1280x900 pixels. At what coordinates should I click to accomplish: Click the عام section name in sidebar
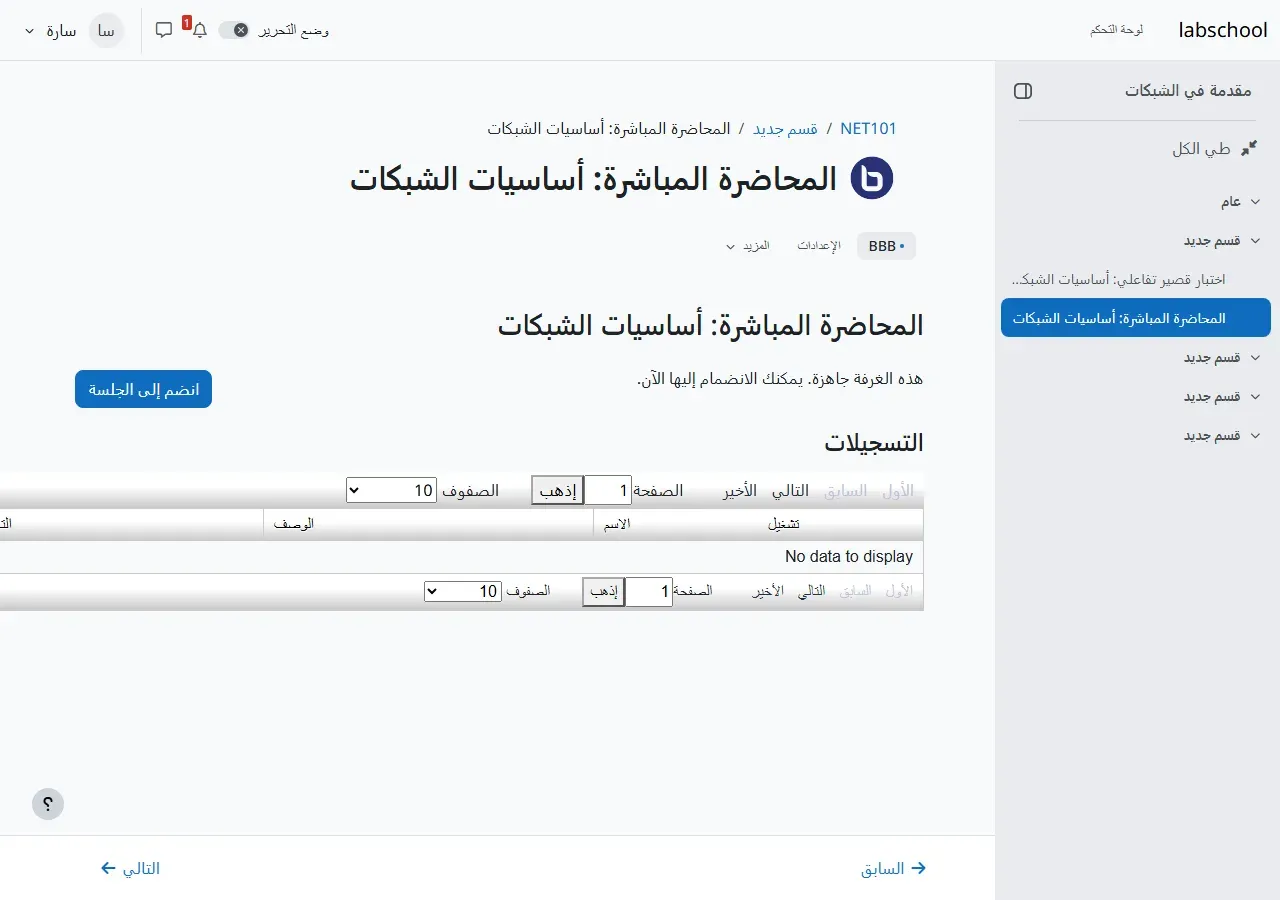point(1231,202)
